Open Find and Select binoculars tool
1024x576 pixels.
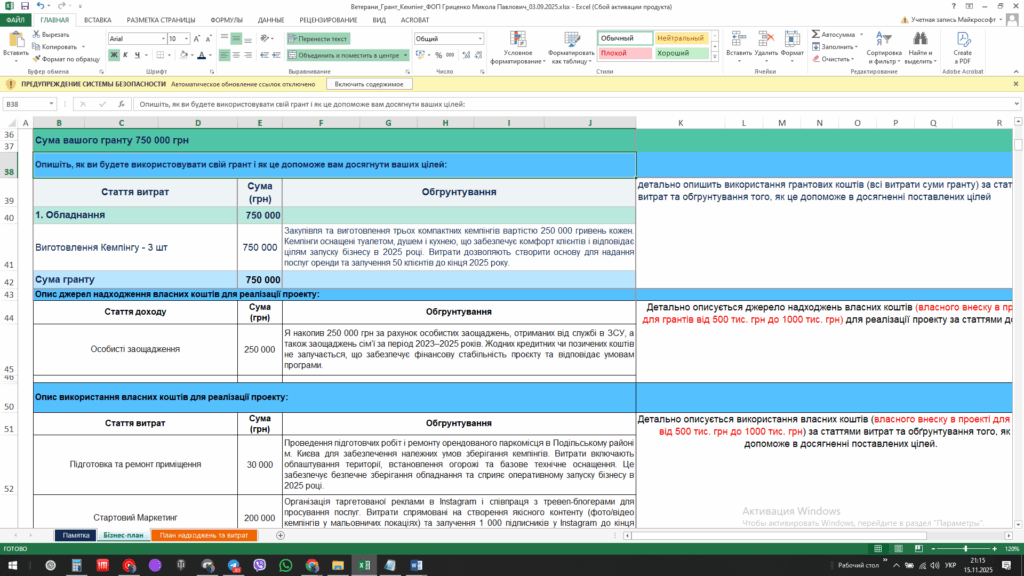tap(921, 39)
